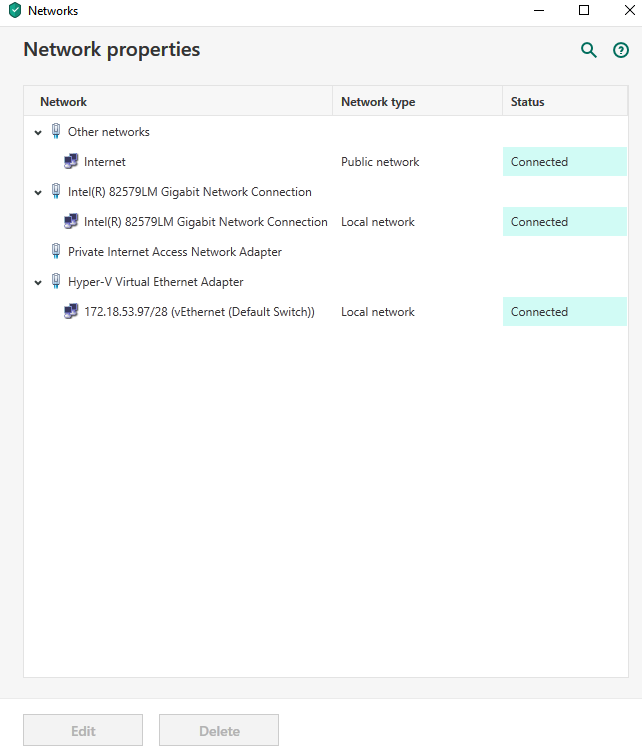Image resolution: width=642 pixels, height=756 pixels.
Task: Click the search magnifier icon
Action: 589,50
